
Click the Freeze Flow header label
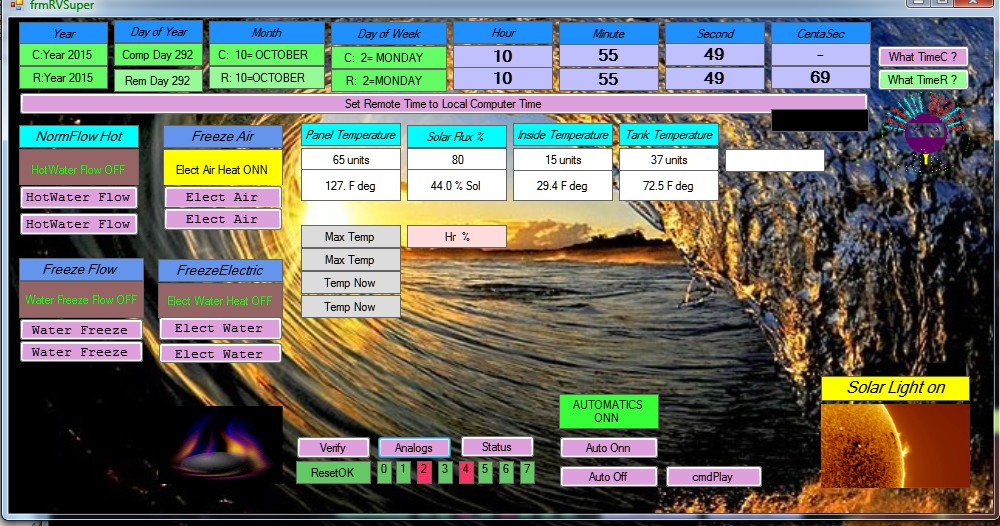81,269
